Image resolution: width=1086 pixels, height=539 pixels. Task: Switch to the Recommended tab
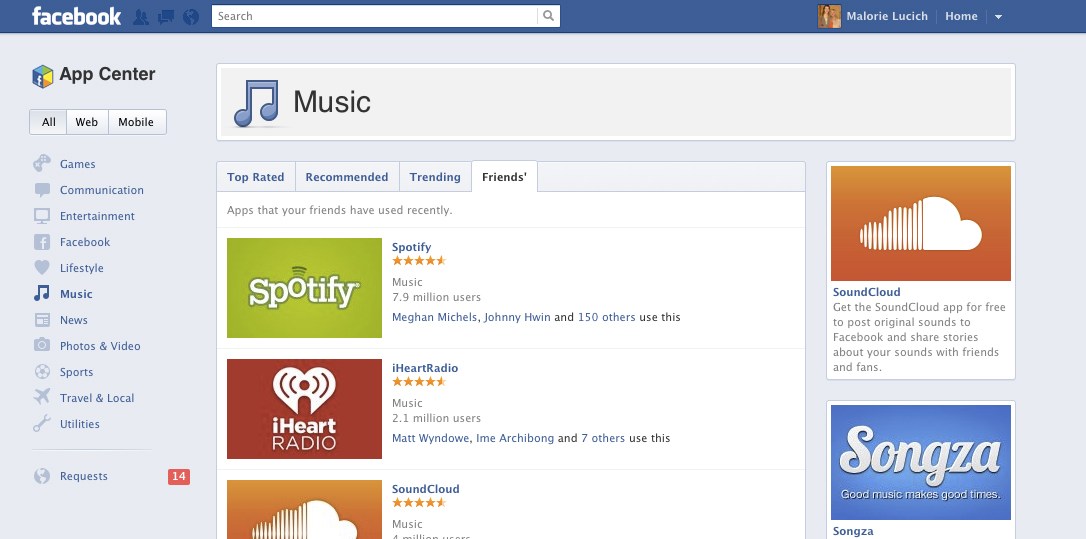point(347,177)
